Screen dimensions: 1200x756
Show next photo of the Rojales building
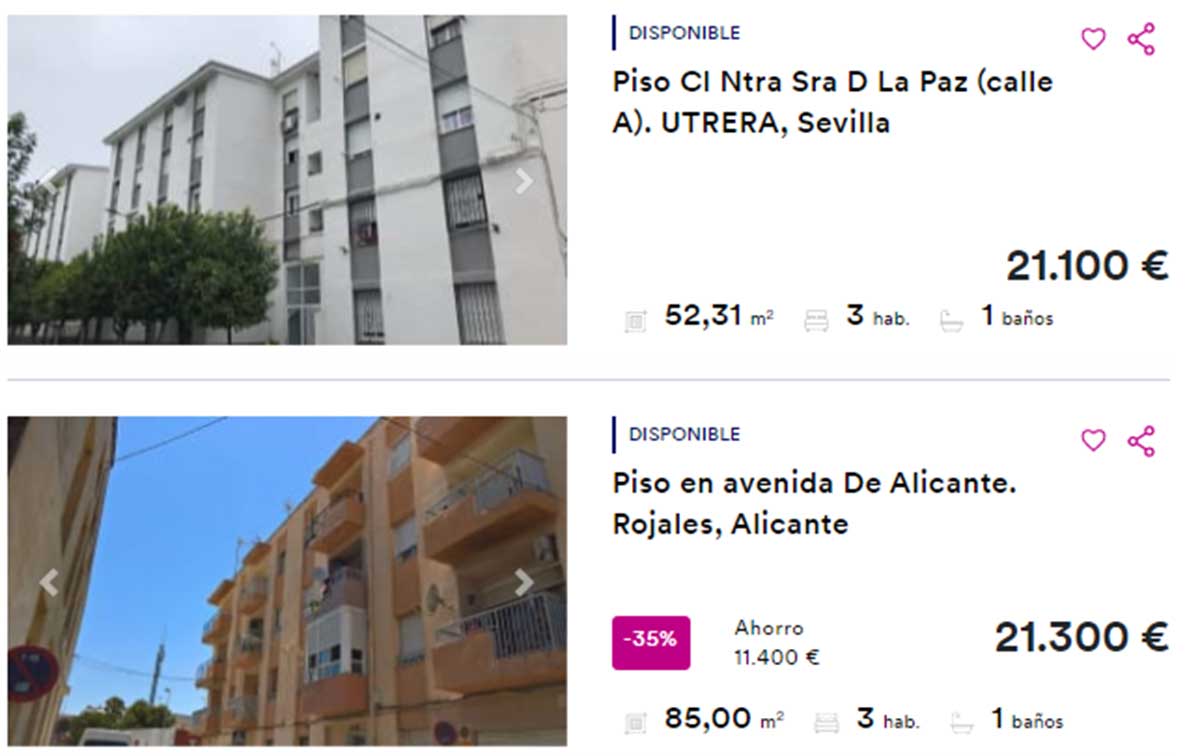tap(523, 583)
